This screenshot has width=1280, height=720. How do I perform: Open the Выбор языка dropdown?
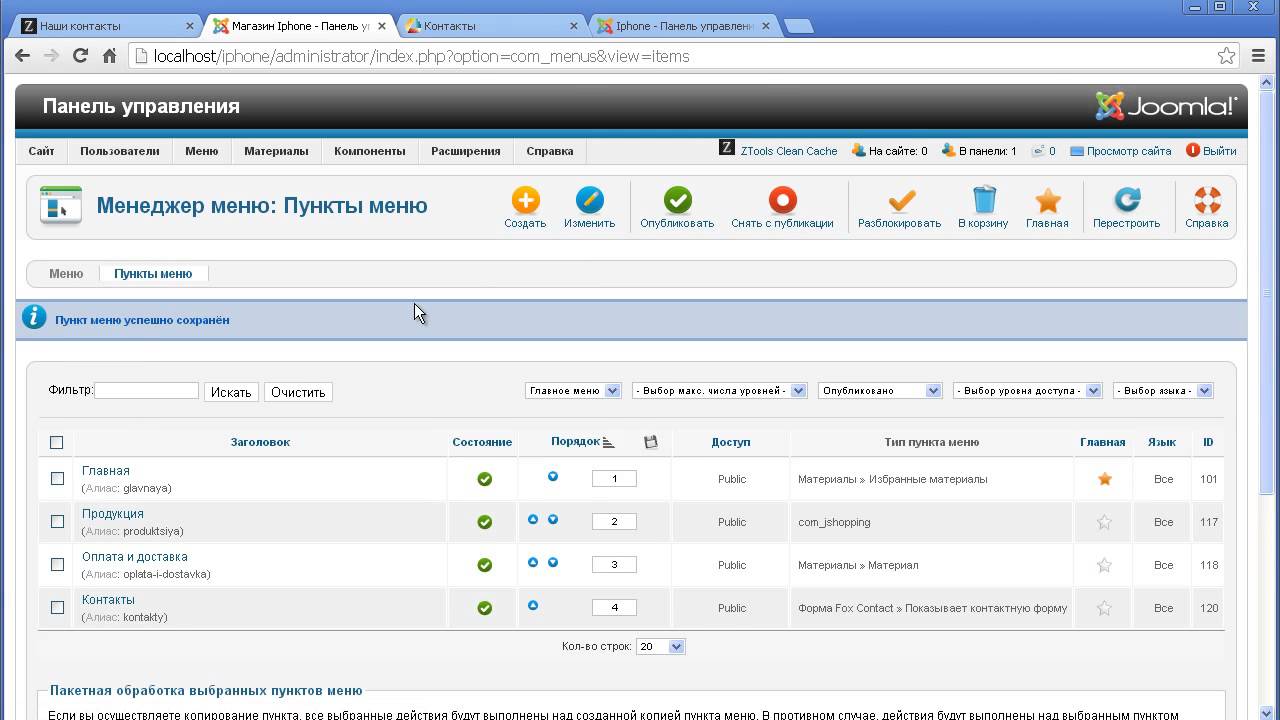point(1163,391)
